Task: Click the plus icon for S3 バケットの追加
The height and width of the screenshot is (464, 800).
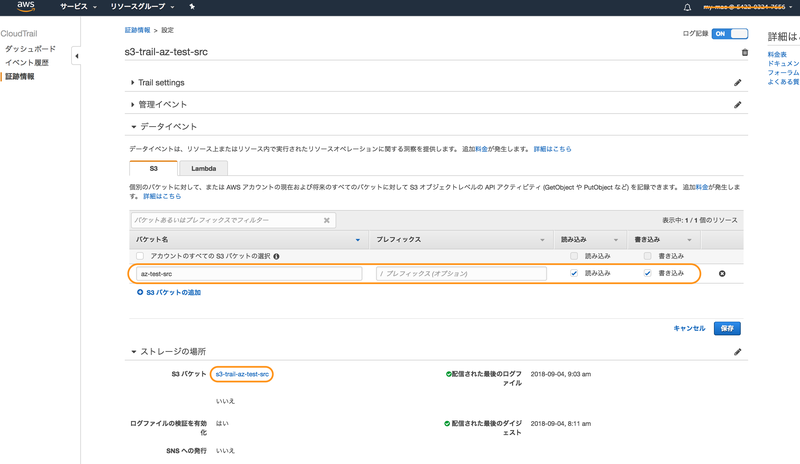Action: click(140, 292)
